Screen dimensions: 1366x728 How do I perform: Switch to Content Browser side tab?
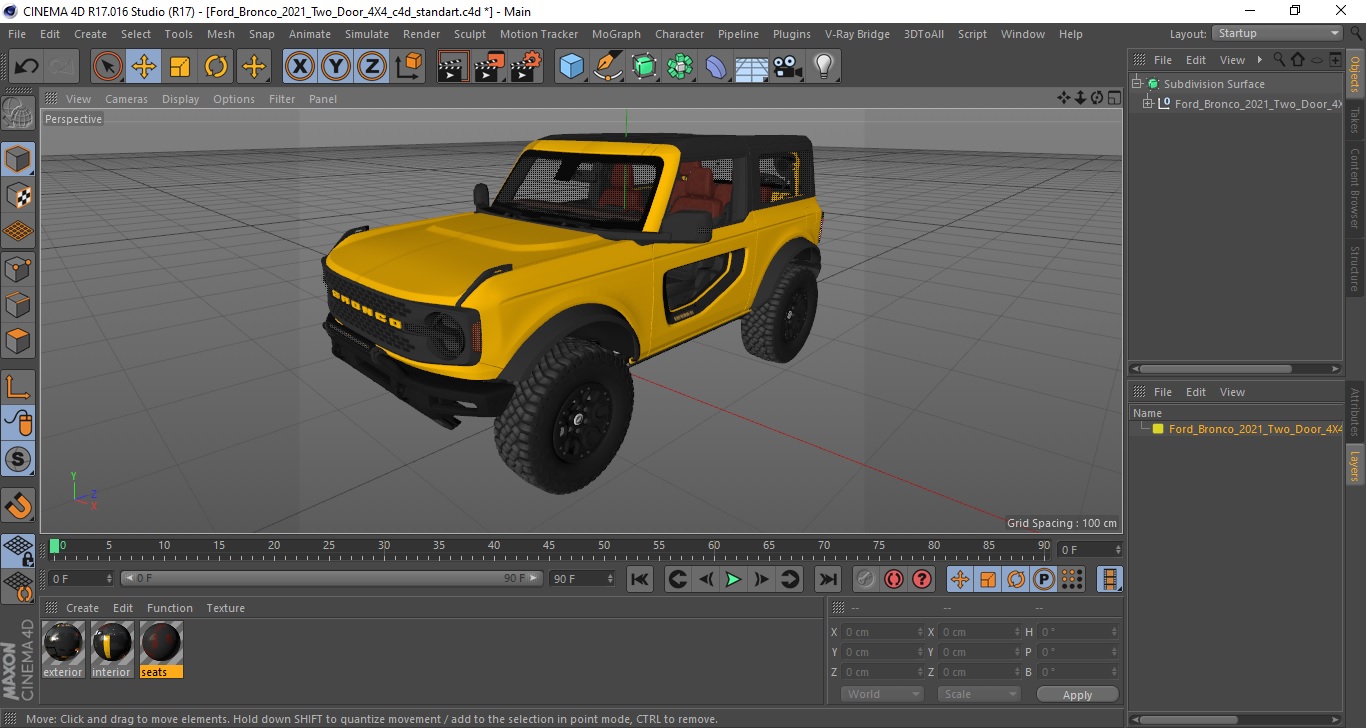click(x=1355, y=189)
